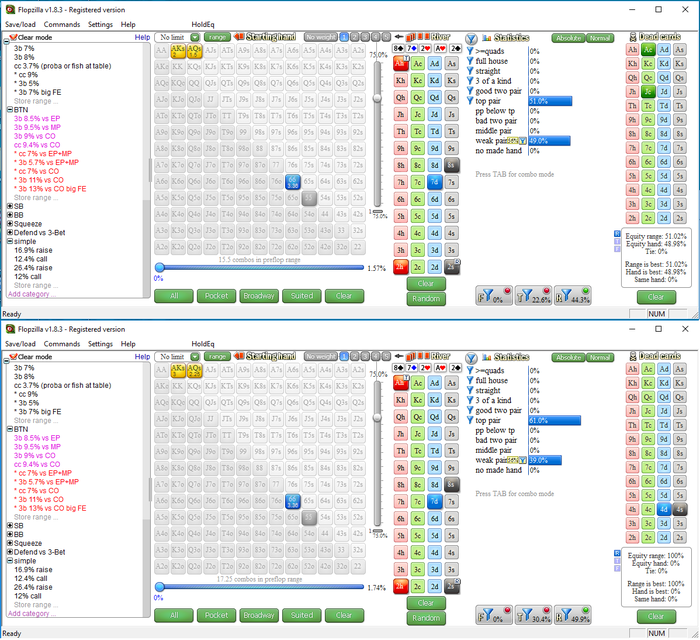Toggle weight slot 2 in top window

(x=354, y=37)
